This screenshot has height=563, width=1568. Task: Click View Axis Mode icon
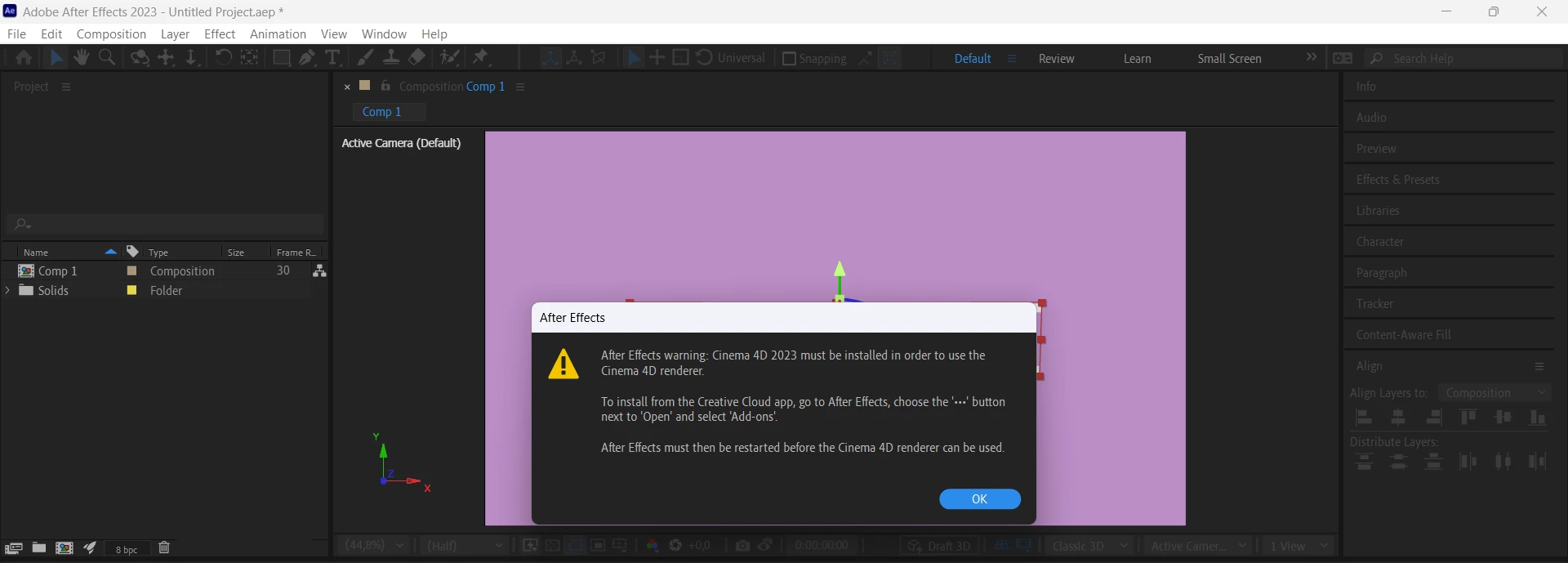click(x=599, y=58)
